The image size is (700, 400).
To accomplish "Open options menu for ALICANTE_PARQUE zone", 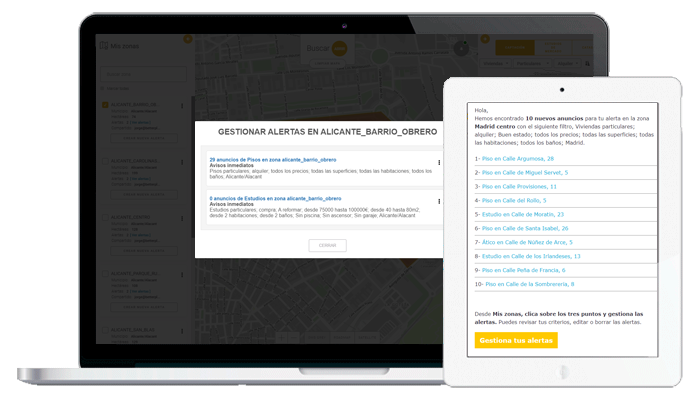I will [182, 275].
